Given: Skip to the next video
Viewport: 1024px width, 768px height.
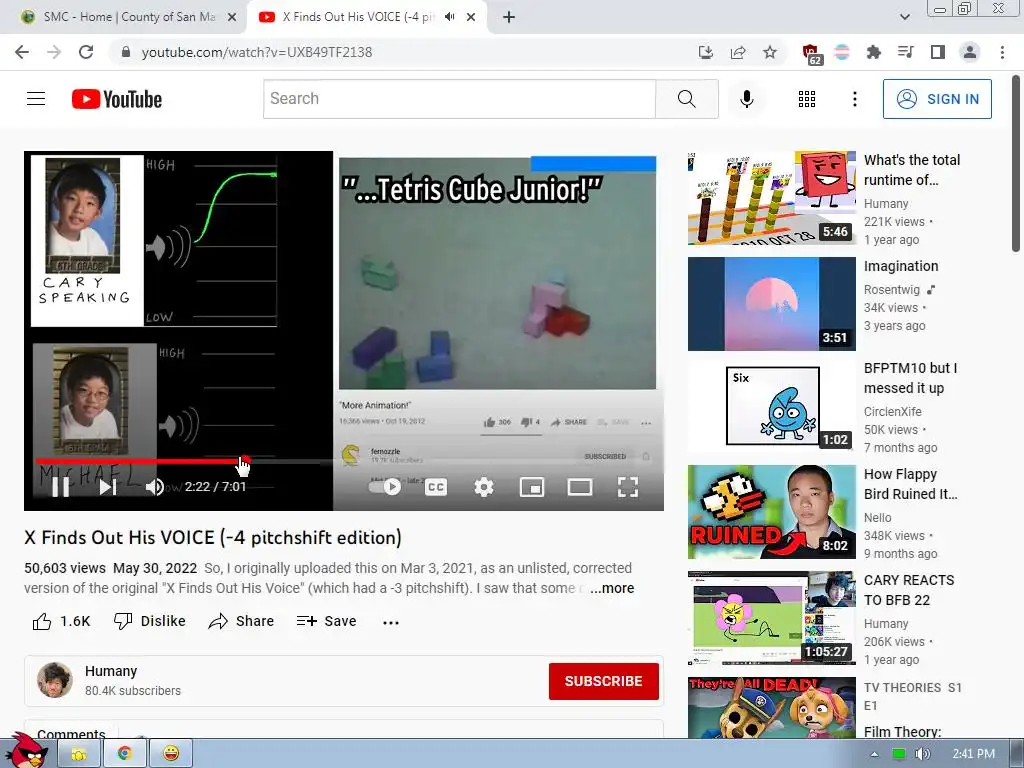Looking at the screenshot, I should (108, 487).
